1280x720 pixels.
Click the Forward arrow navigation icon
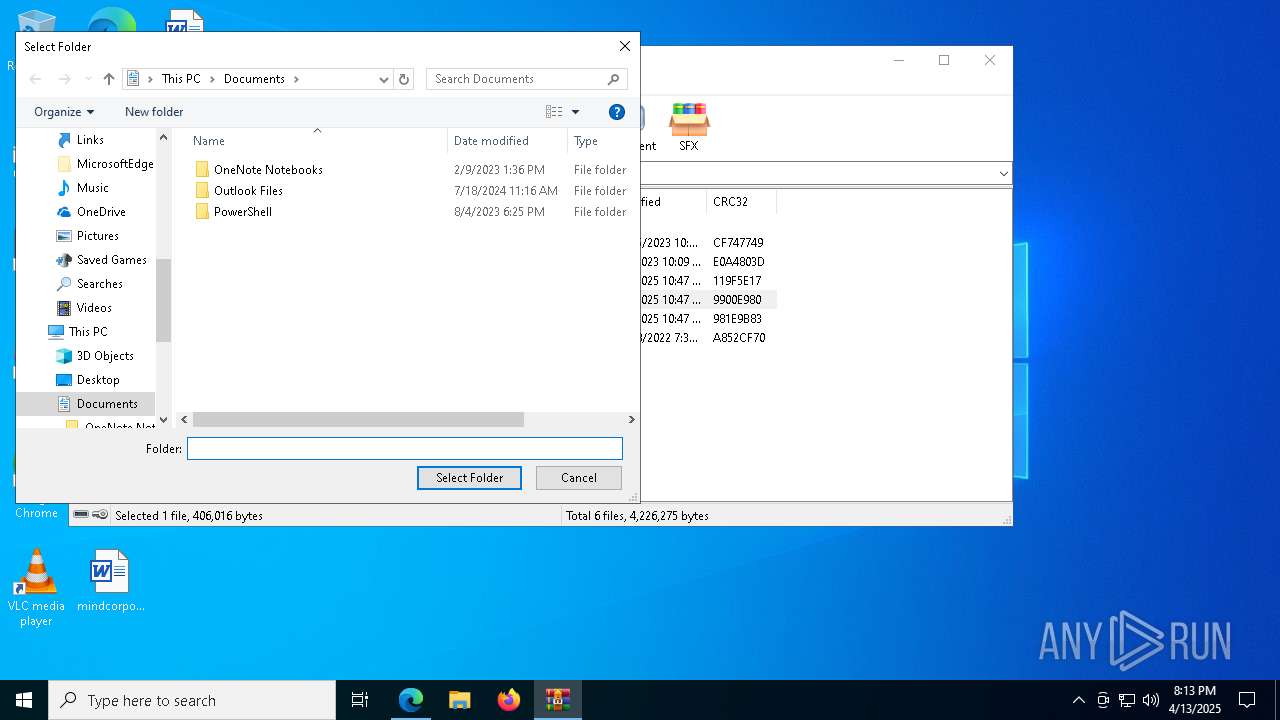pyautogui.click(x=65, y=79)
